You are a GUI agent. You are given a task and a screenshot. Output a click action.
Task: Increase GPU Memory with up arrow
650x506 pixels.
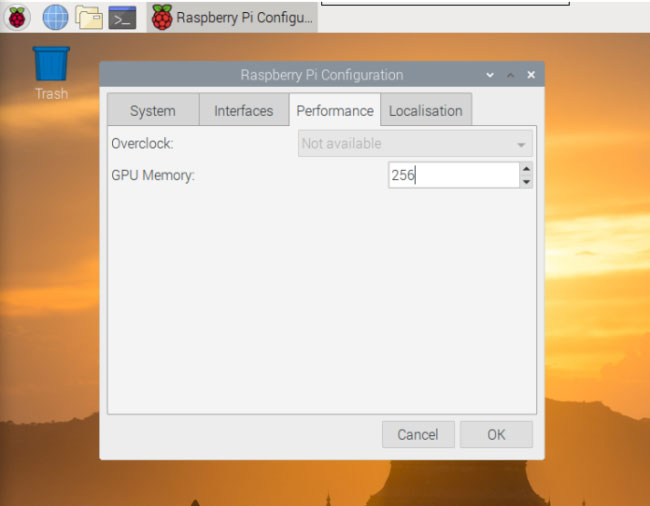526,169
